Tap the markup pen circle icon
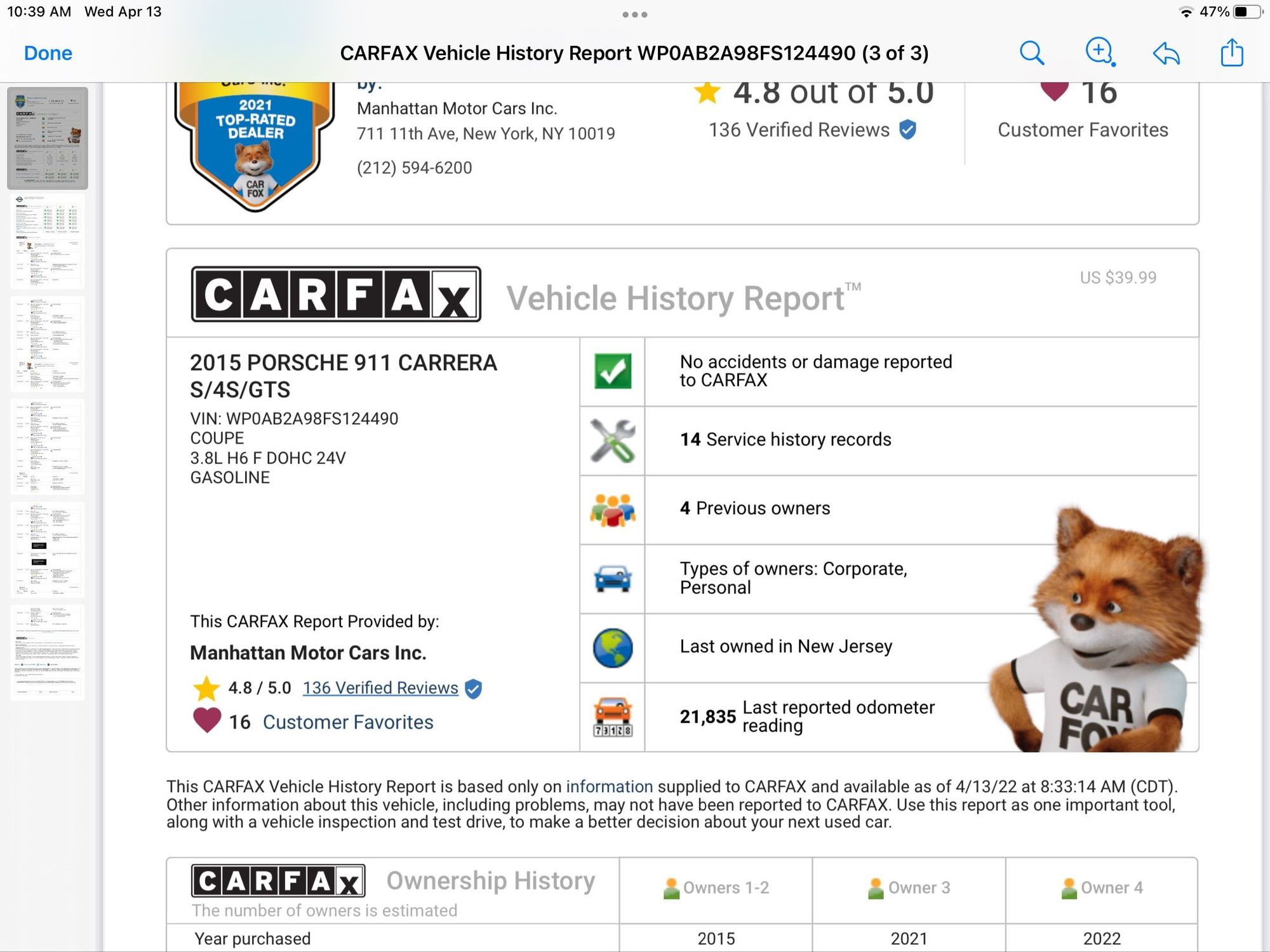Image resolution: width=1270 pixels, height=952 pixels. (1100, 52)
